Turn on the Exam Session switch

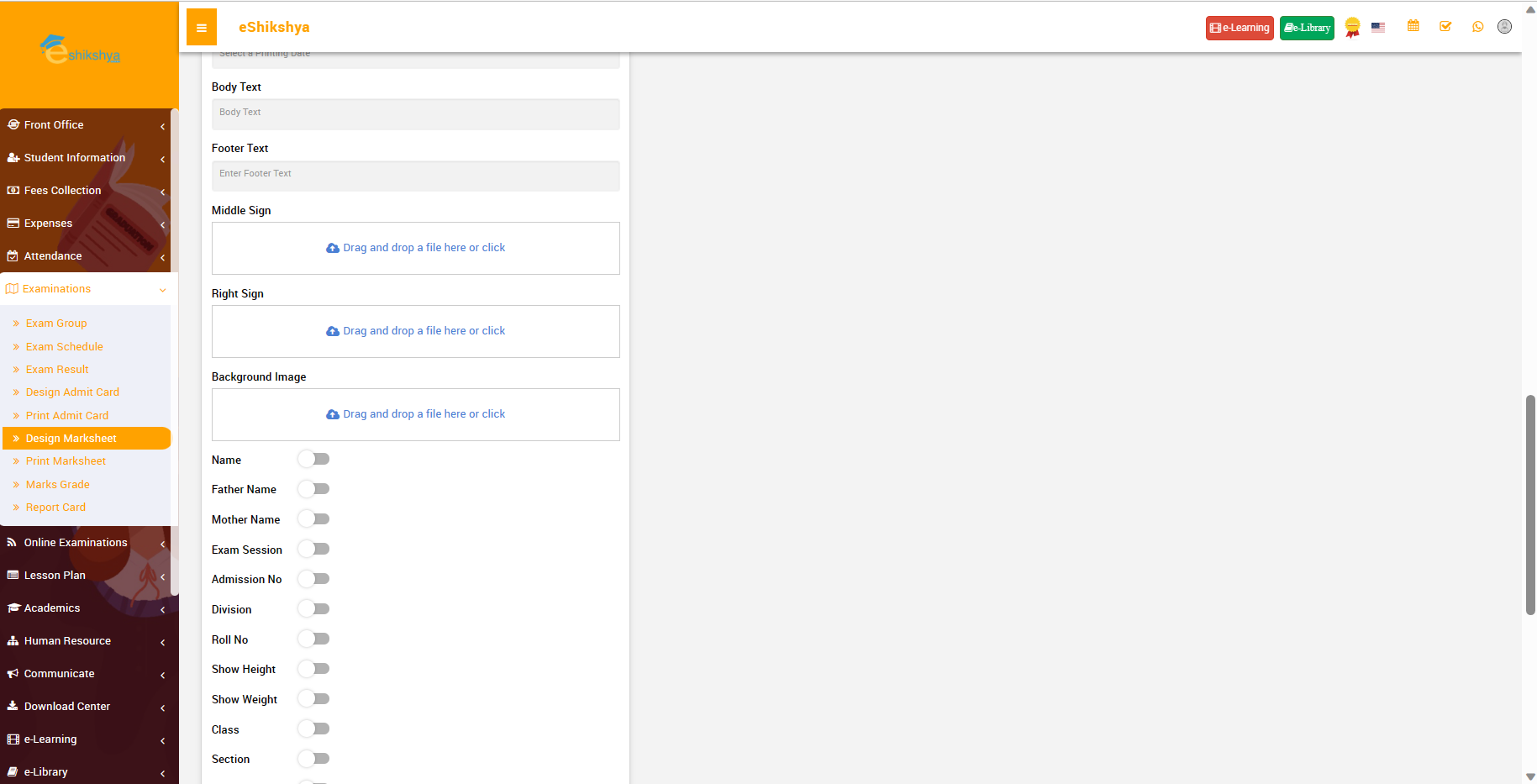pos(314,550)
